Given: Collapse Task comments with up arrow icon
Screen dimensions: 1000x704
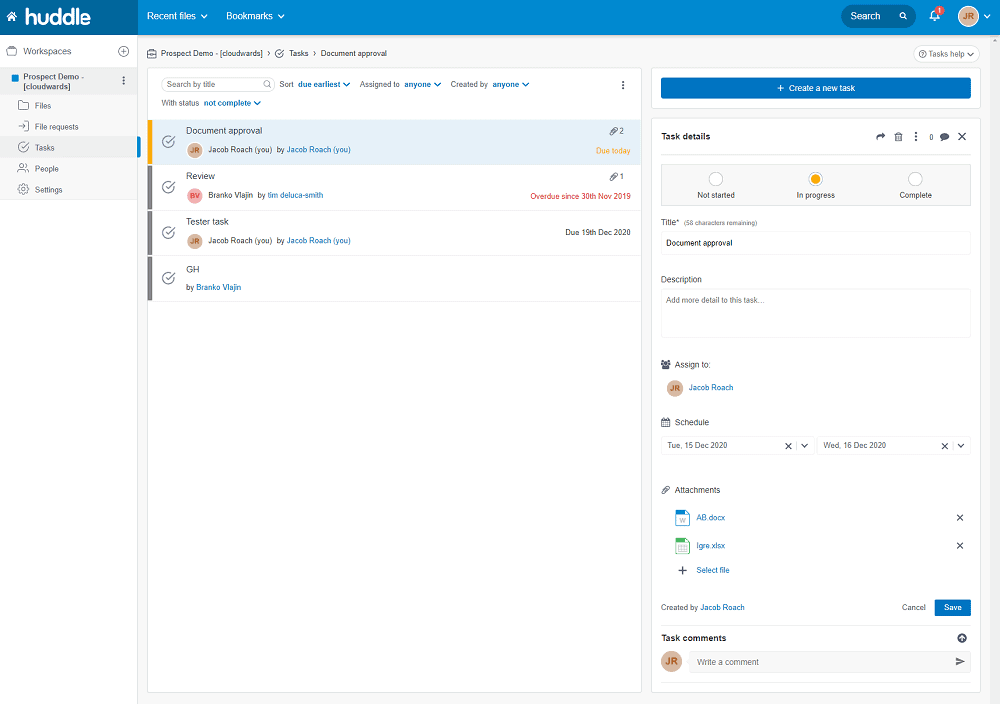Looking at the screenshot, I should 962,638.
